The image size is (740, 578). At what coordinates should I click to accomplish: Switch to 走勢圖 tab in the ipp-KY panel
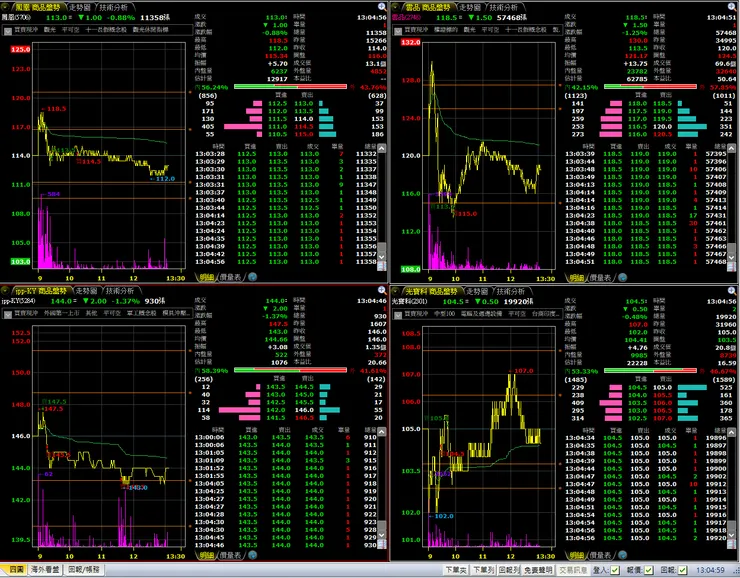(86, 291)
